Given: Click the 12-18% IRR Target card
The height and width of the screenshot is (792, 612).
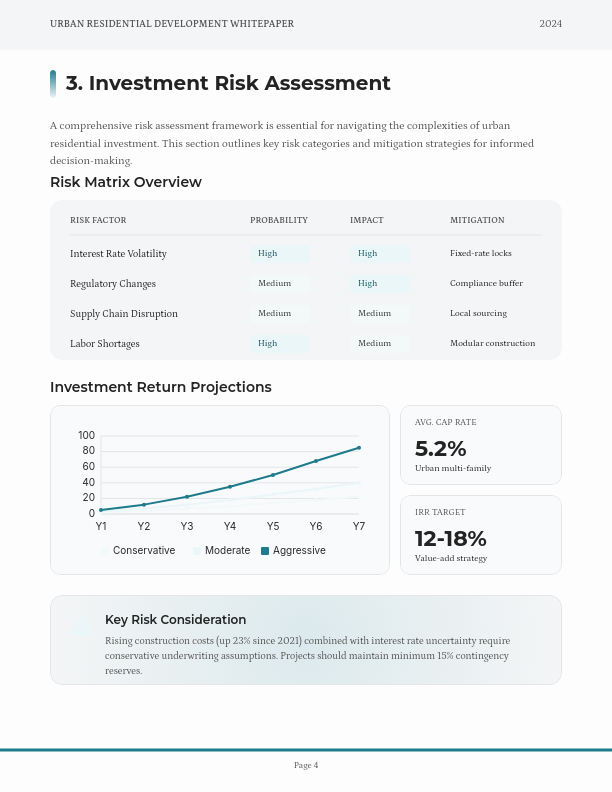Looking at the screenshot, I should pos(480,535).
